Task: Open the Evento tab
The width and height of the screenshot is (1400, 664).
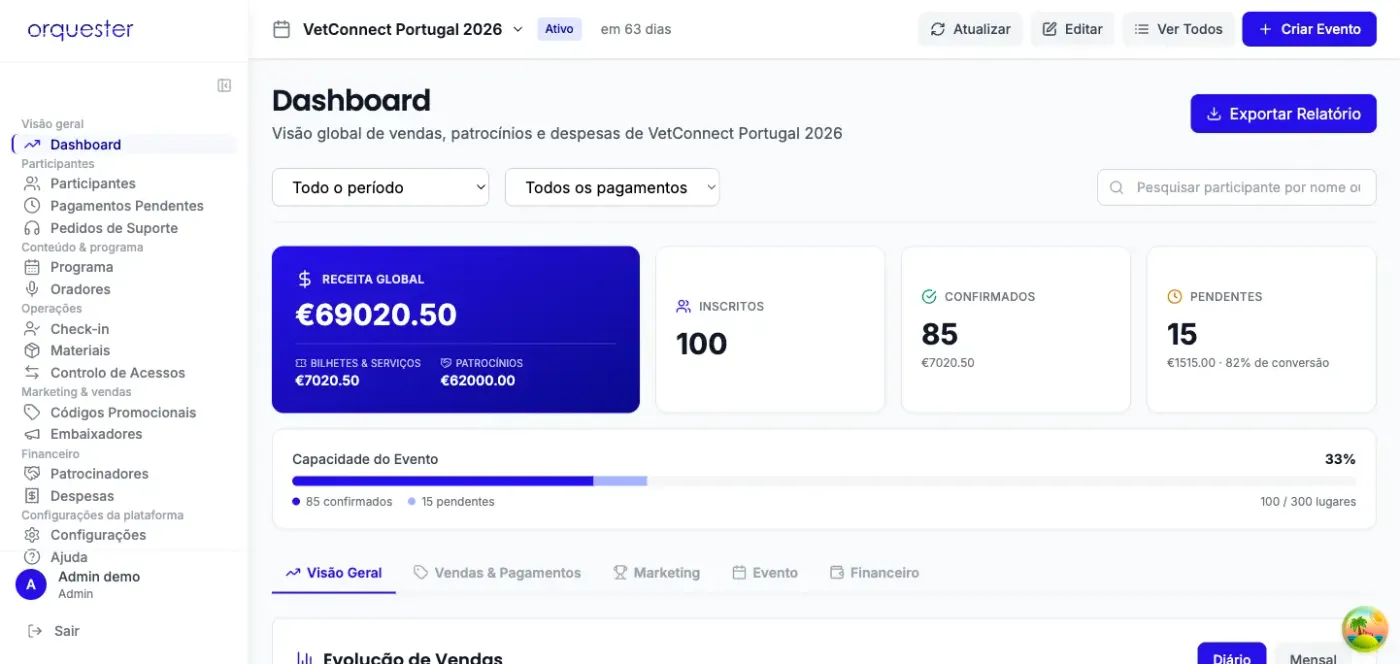Action: tap(765, 573)
